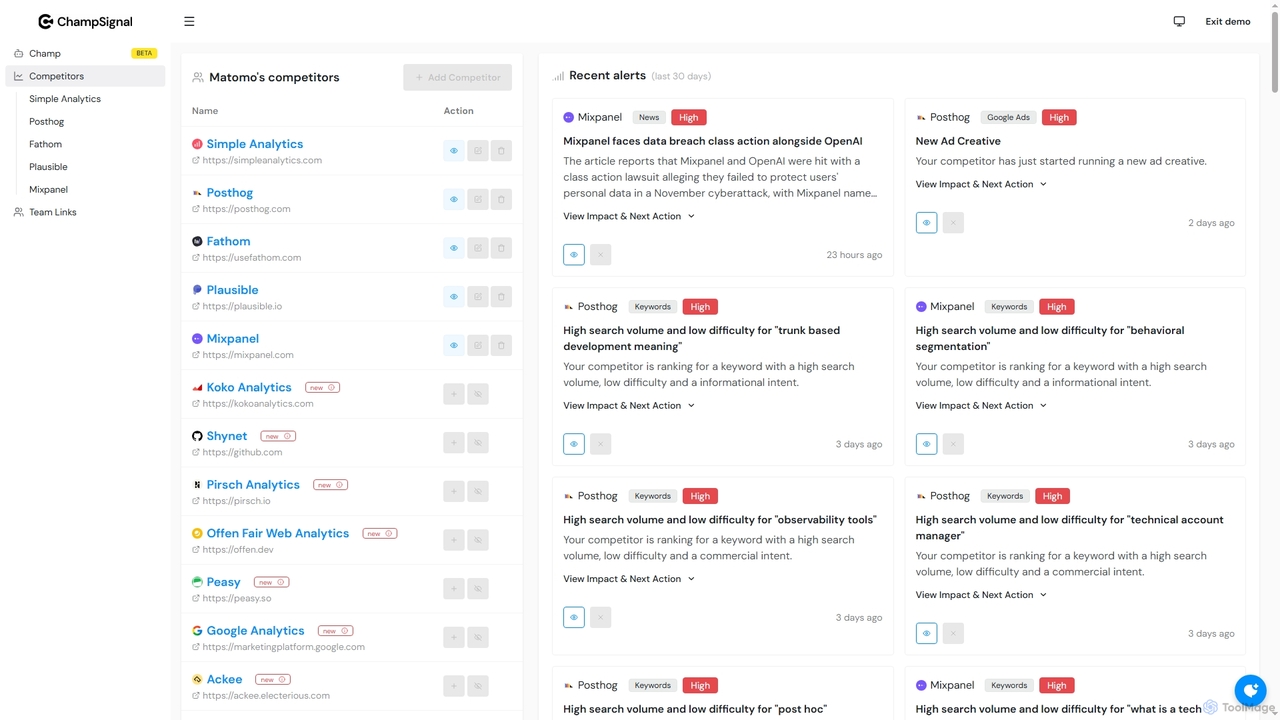Add Google Analytics with the plus icon
This screenshot has height=720, width=1280.
coord(454,637)
